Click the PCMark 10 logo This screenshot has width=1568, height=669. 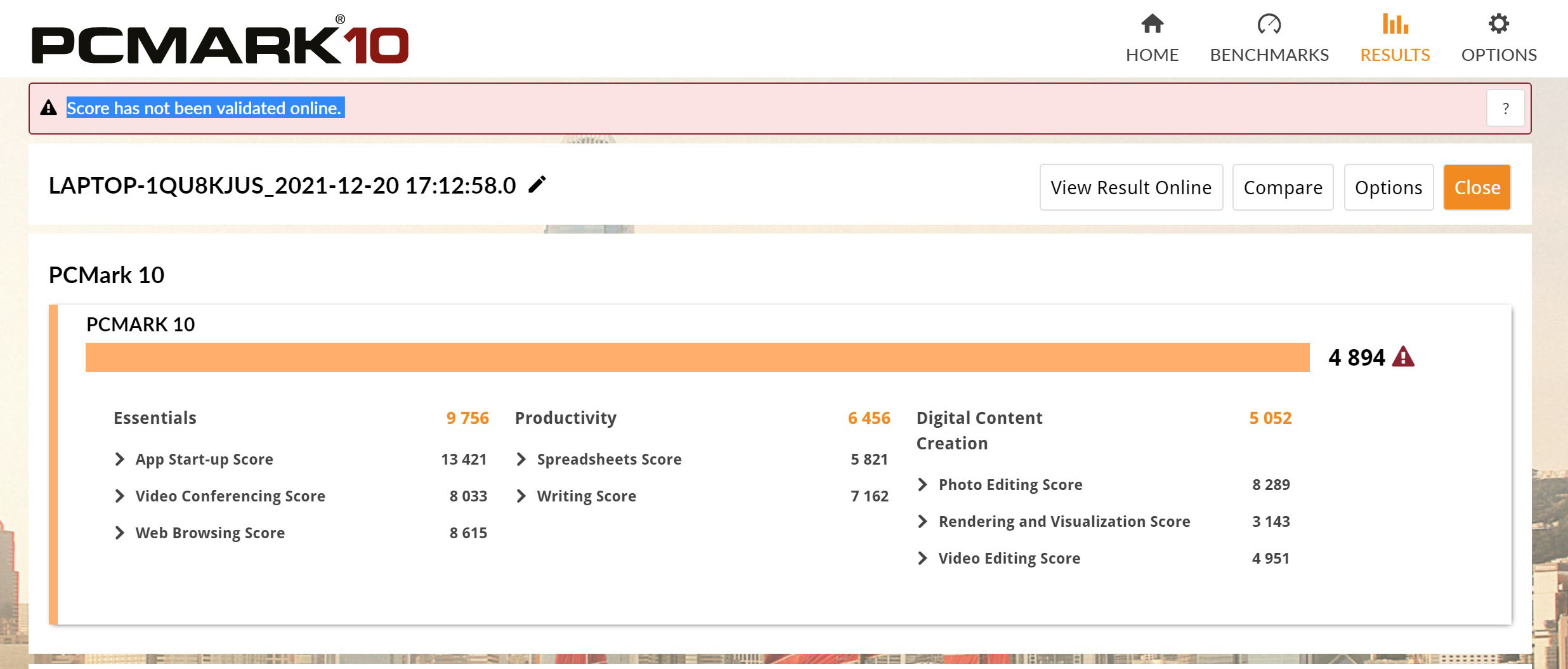coord(220,40)
